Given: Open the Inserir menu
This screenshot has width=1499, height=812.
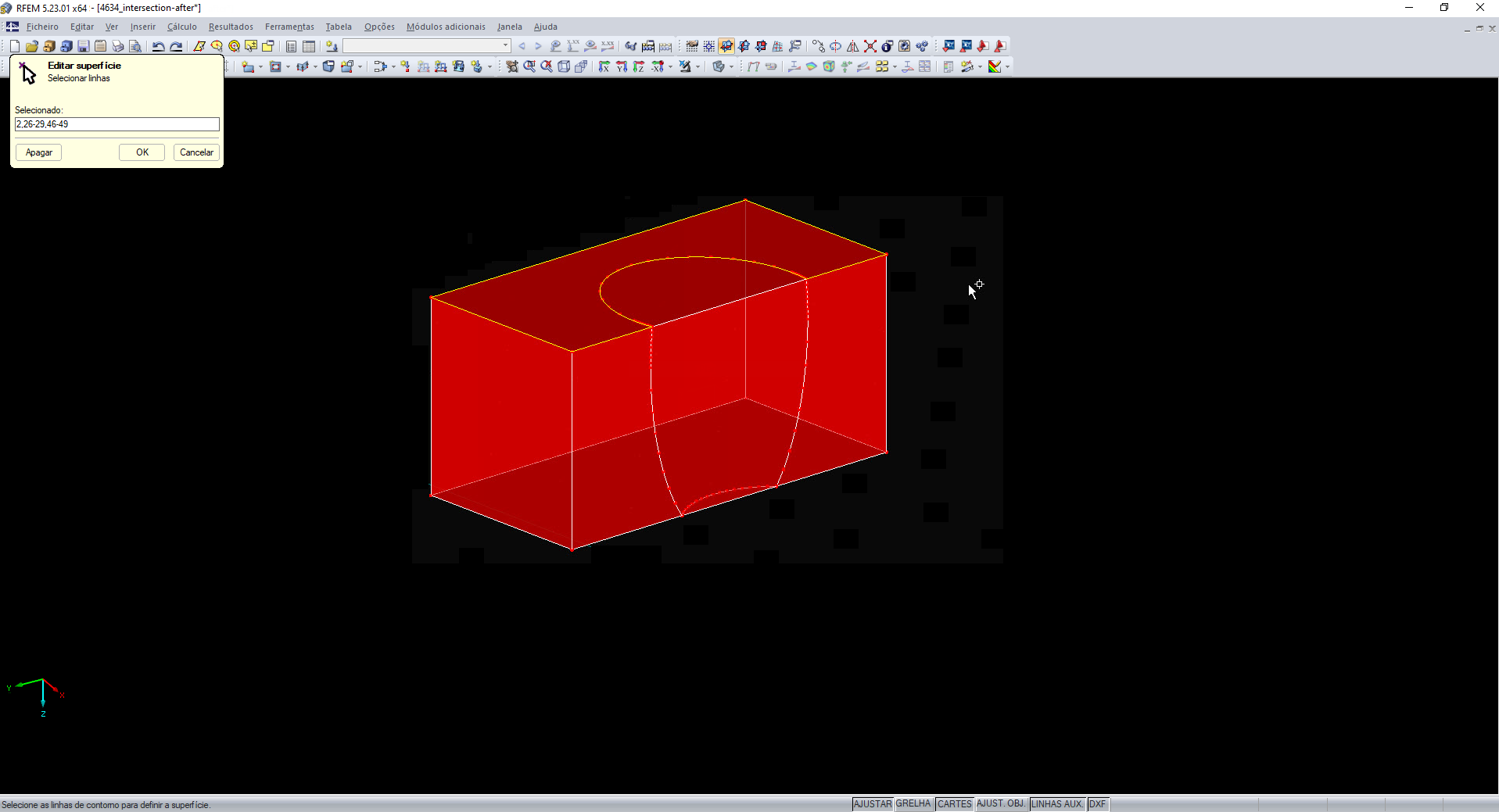Looking at the screenshot, I should (143, 27).
